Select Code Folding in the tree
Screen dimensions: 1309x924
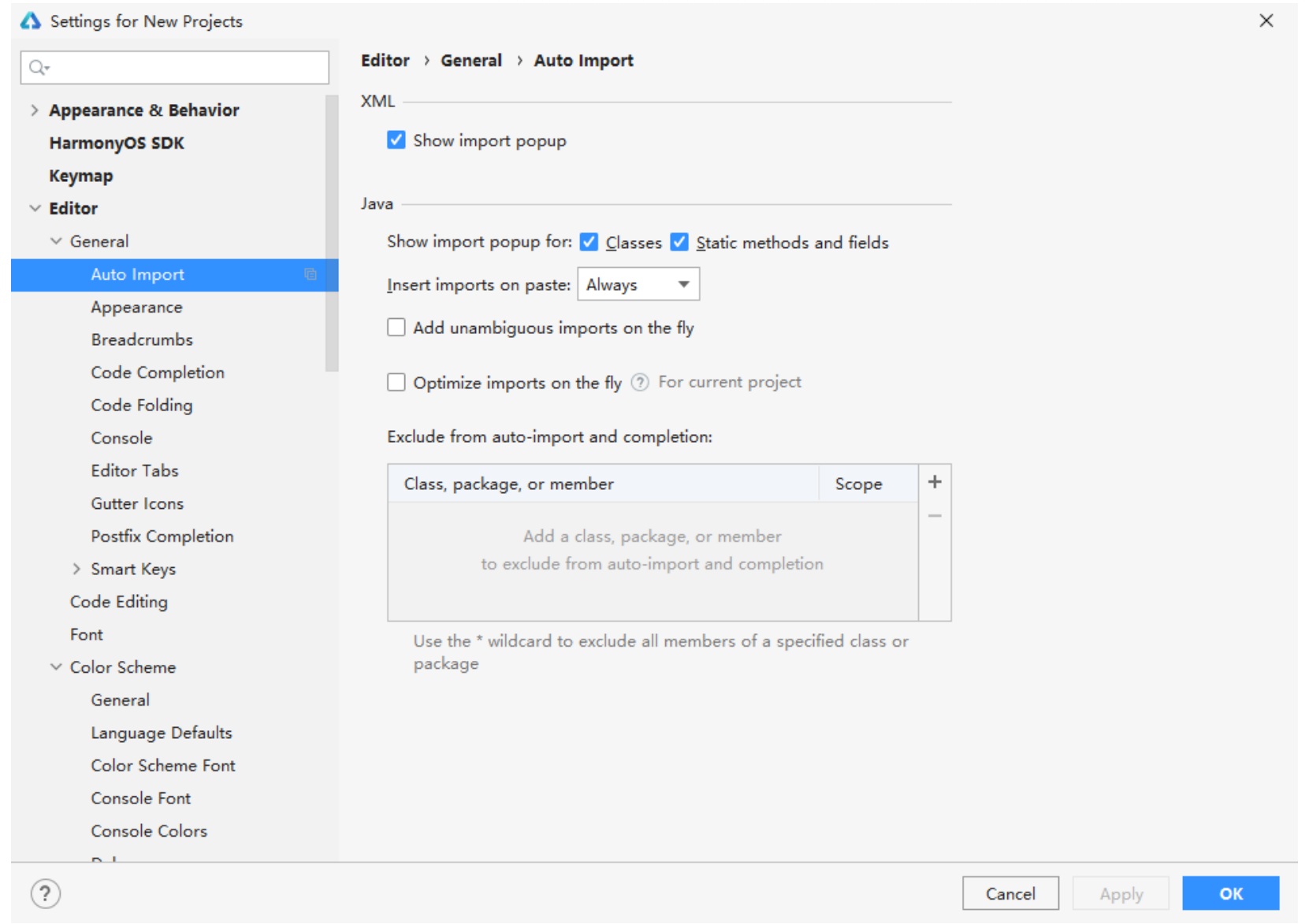click(142, 405)
